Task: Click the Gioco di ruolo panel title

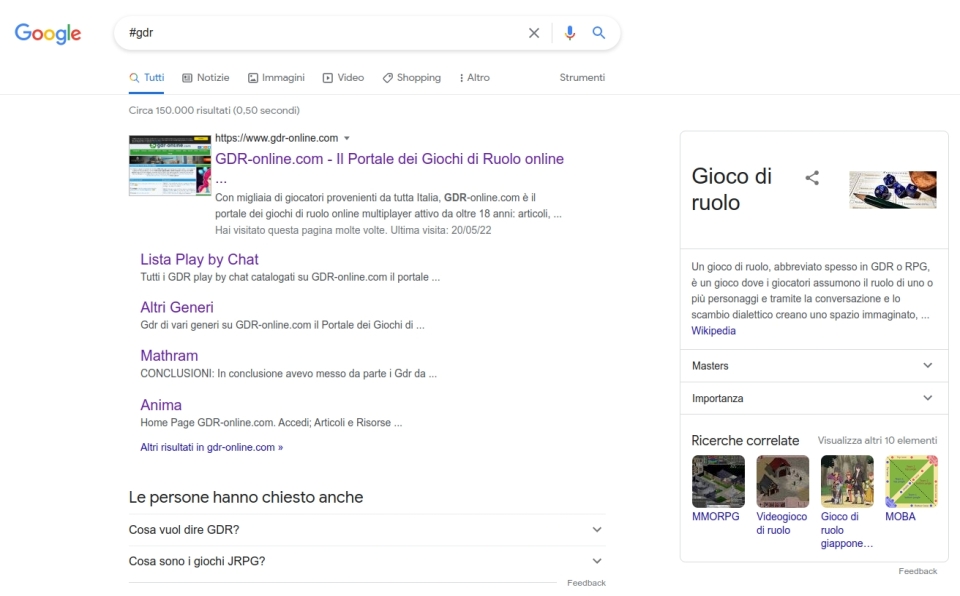Action: click(x=732, y=189)
